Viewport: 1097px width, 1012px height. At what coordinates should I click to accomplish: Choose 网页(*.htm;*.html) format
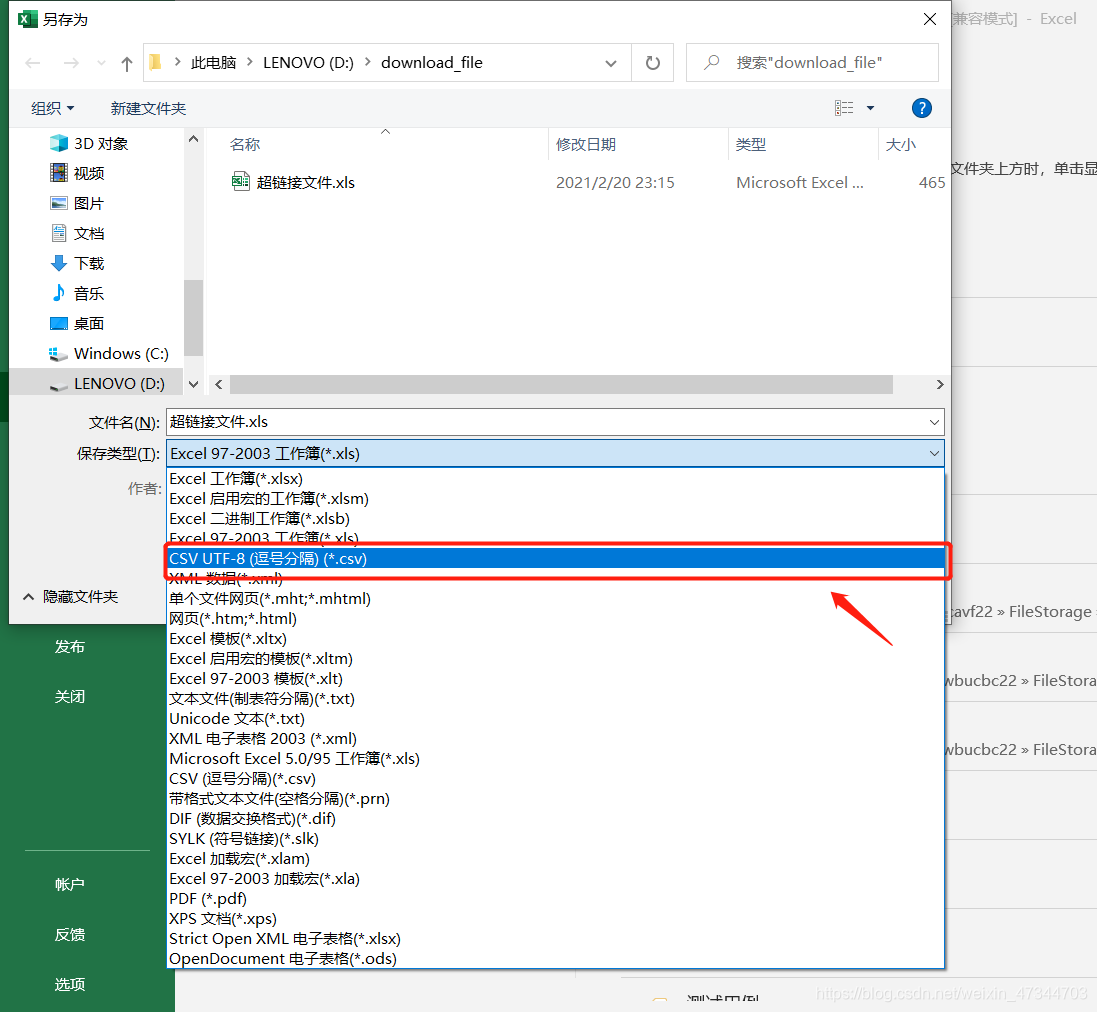pos(555,618)
